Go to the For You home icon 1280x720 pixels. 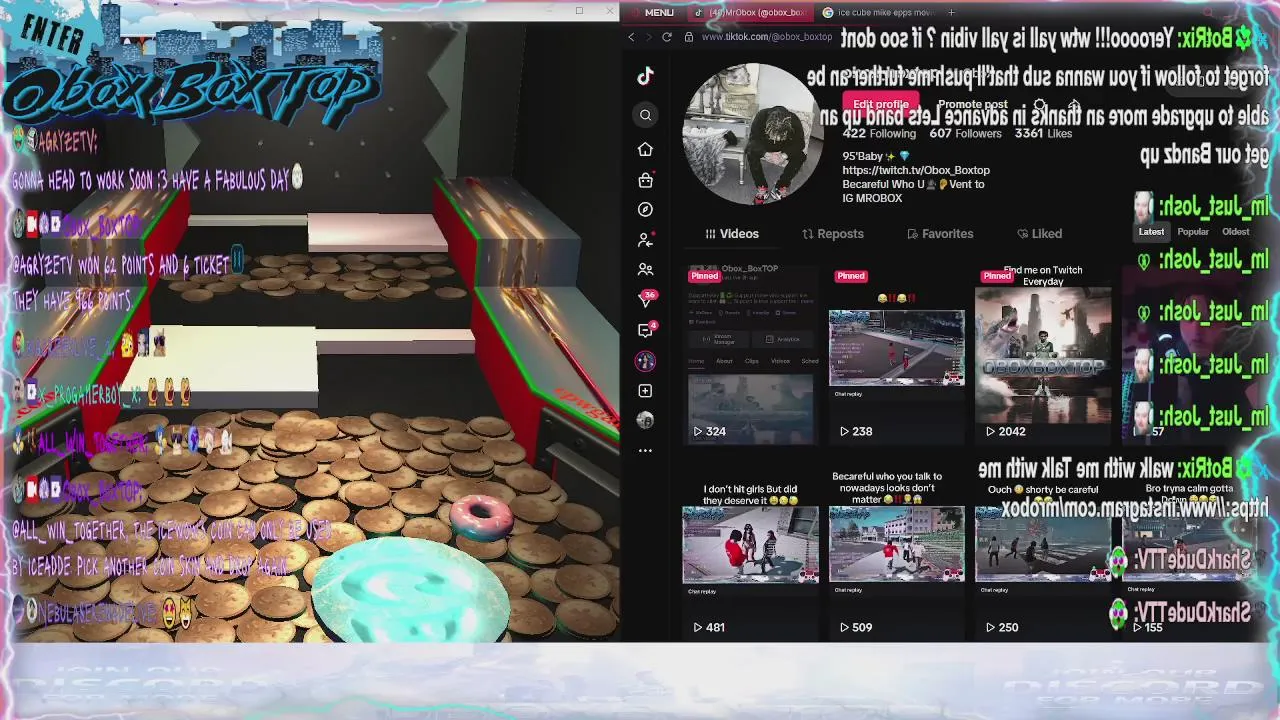point(645,149)
